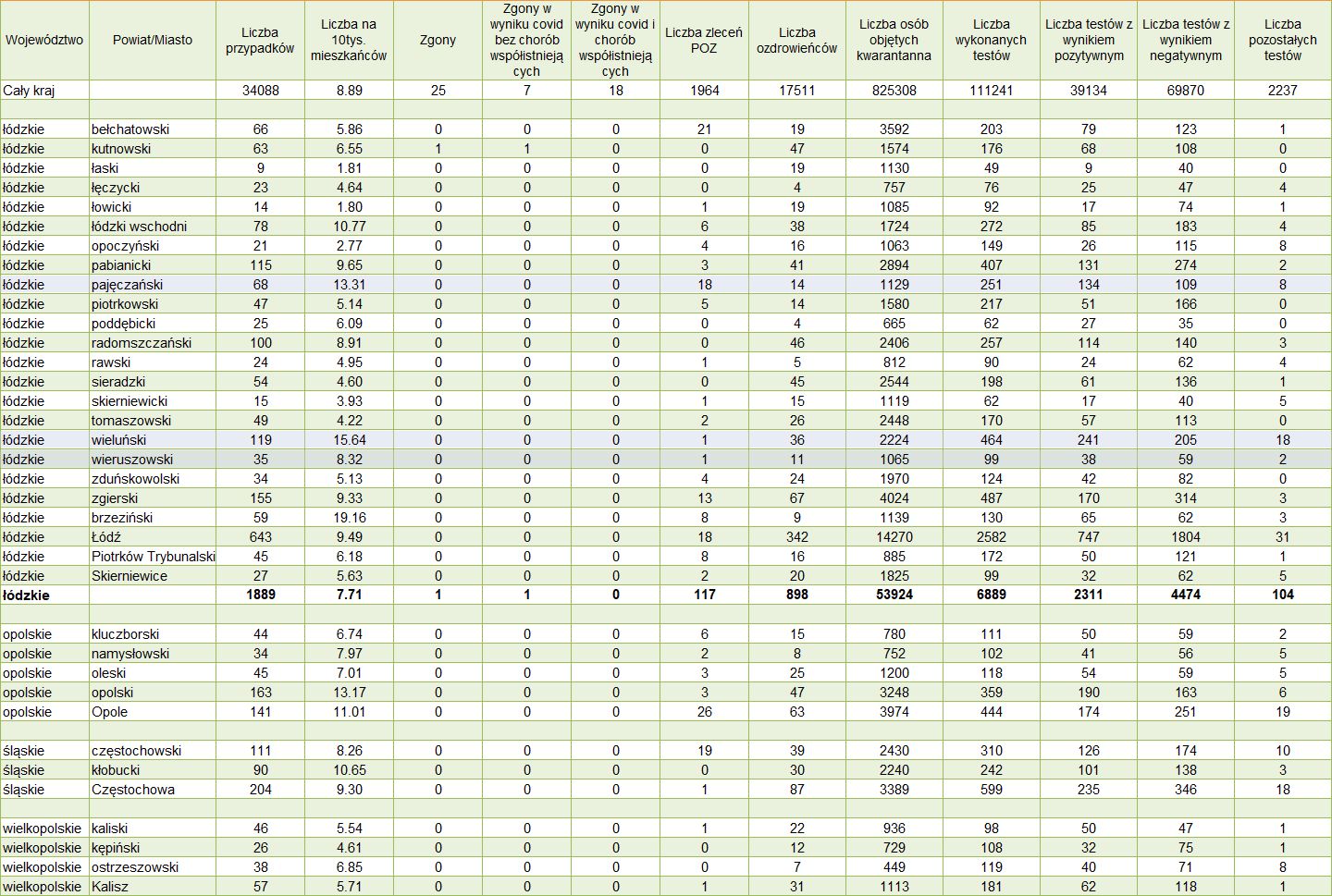This screenshot has height=896, width=1332.
Task: Select the national case count 34088
Action: coord(260,91)
